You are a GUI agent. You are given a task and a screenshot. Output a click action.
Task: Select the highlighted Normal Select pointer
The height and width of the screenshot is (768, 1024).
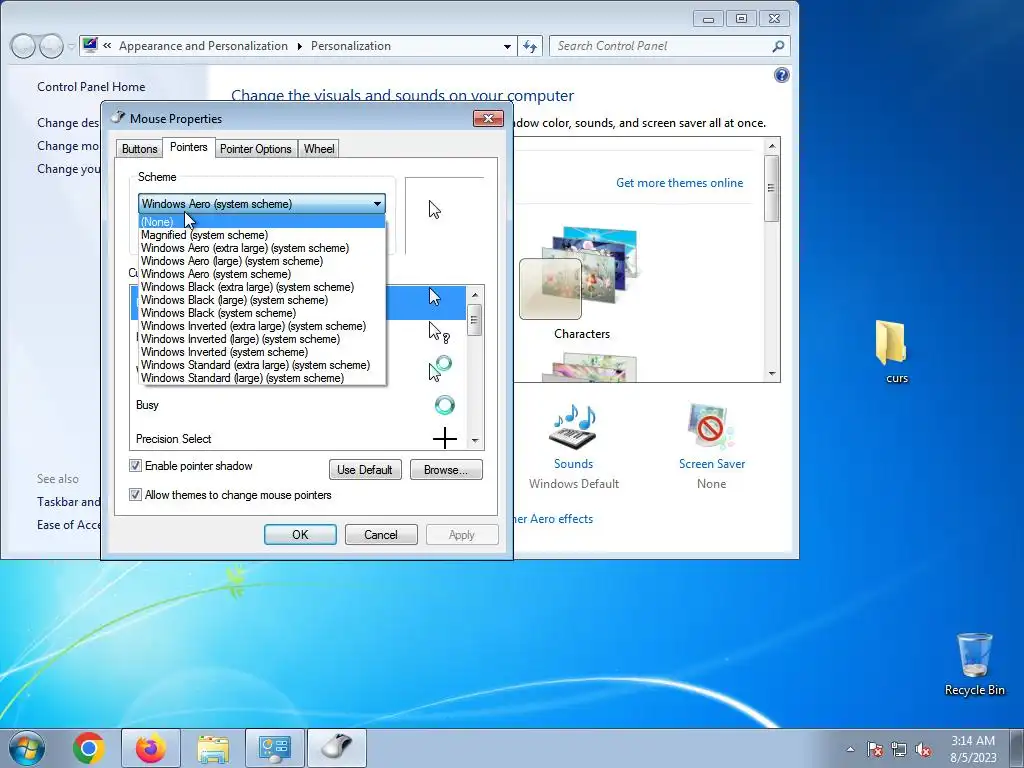434,297
